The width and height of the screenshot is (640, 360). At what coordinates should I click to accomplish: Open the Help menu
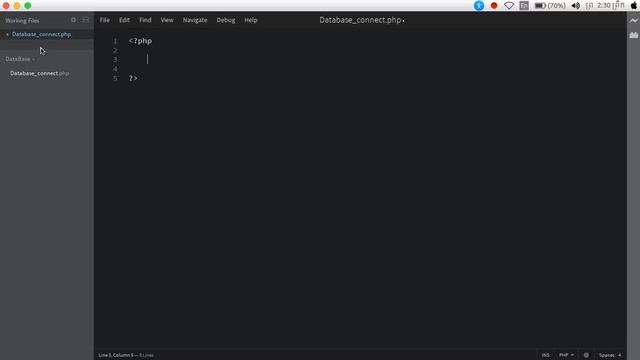coord(251,20)
